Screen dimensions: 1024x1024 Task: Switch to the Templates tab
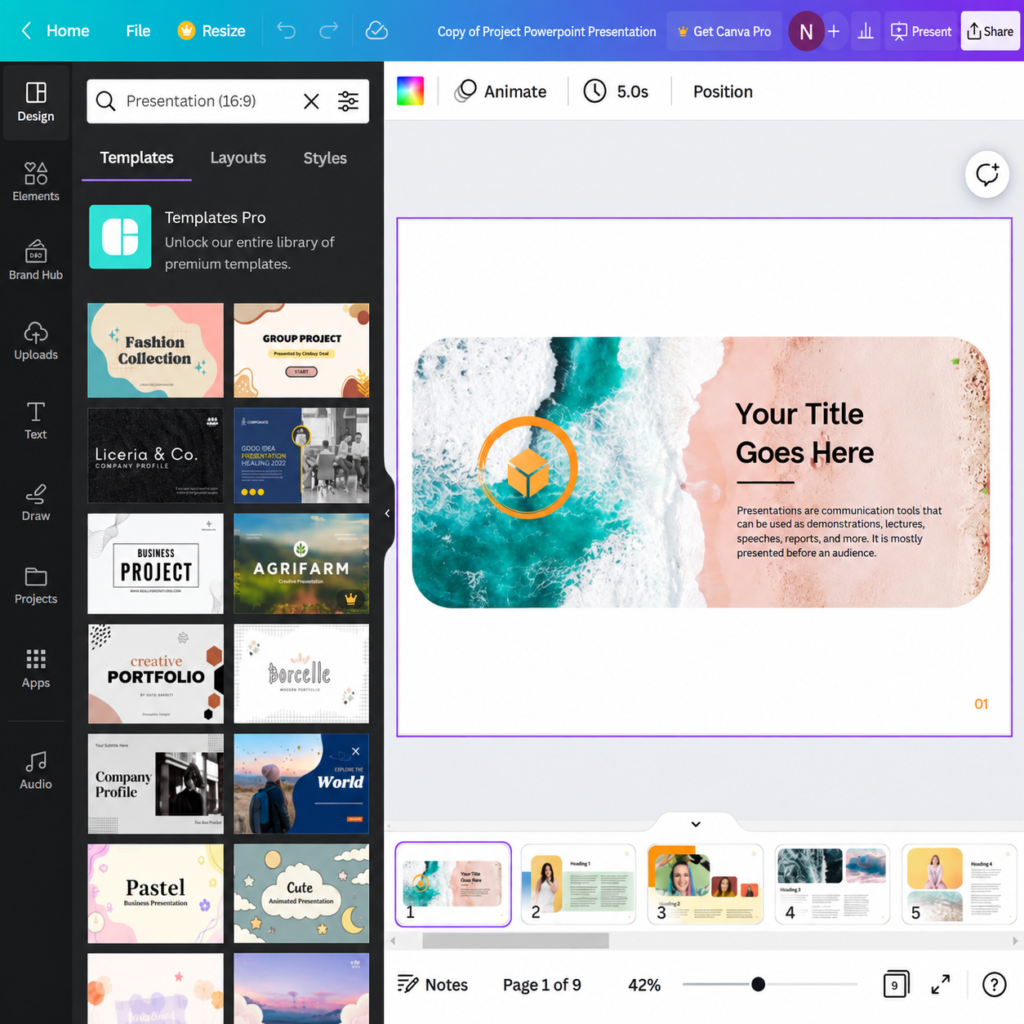tap(136, 157)
